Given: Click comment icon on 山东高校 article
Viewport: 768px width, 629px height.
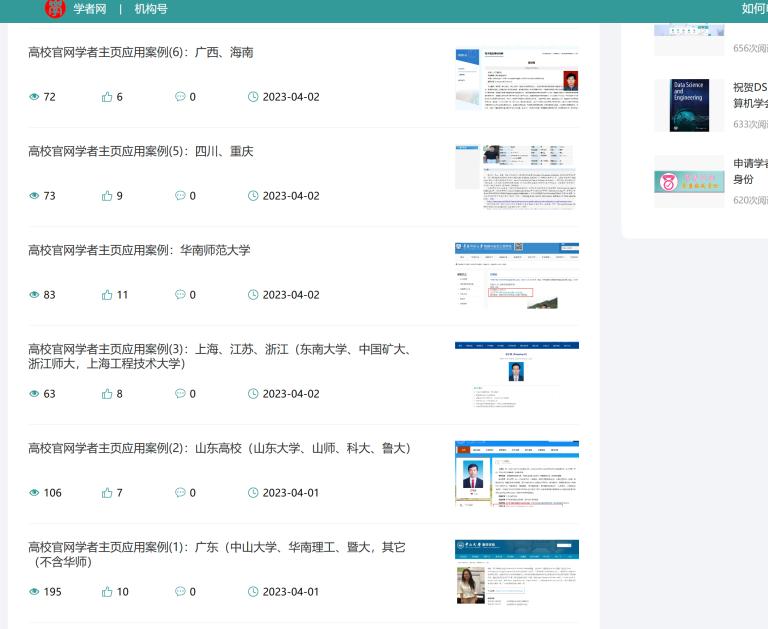Looking at the screenshot, I should (180, 493).
